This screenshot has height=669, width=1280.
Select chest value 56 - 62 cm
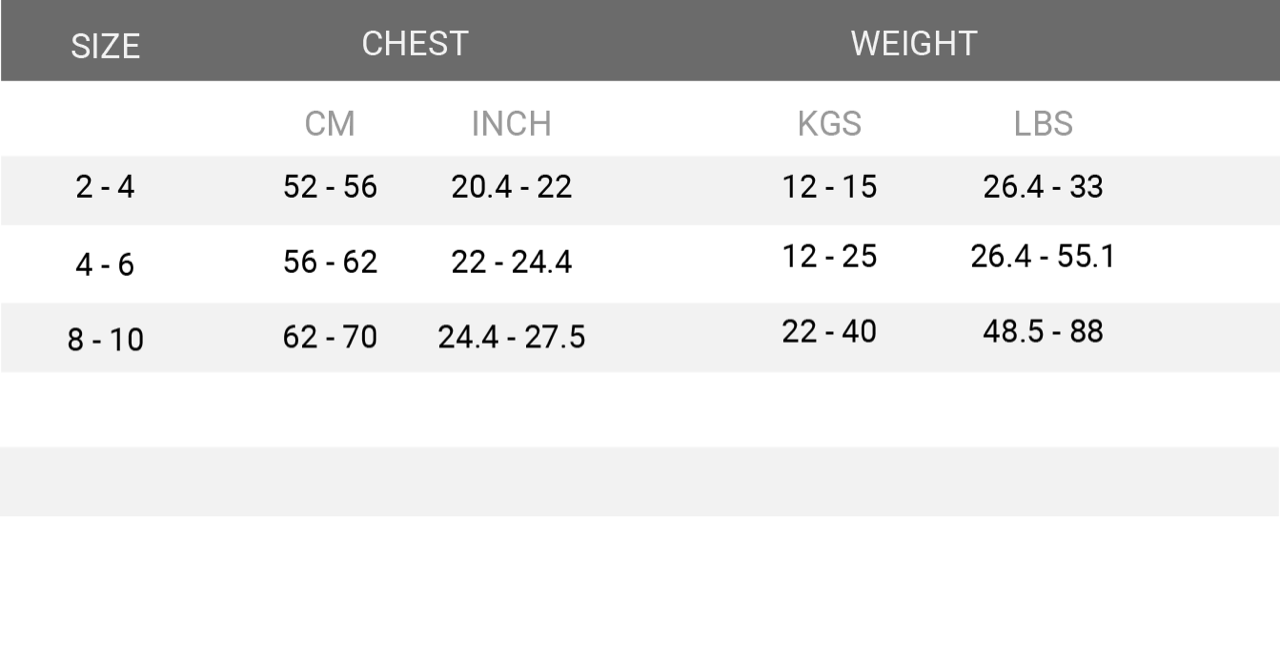(x=330, y=262)
